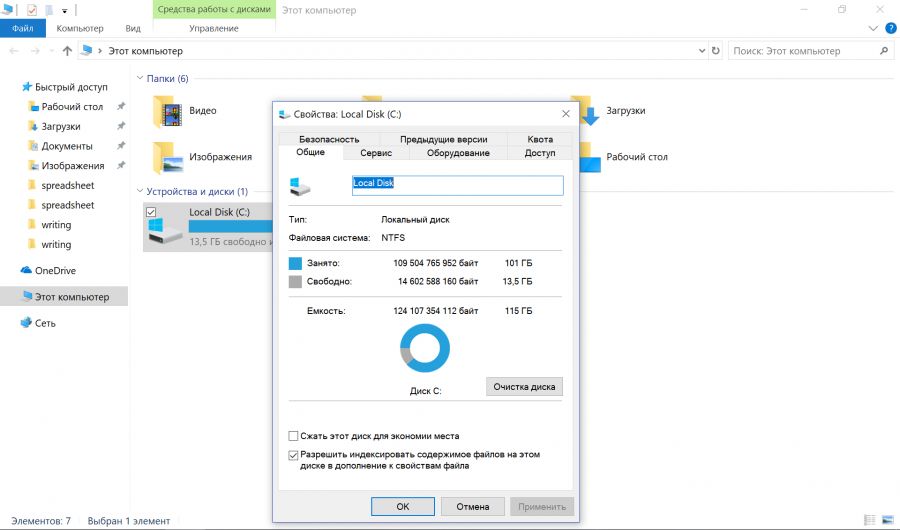Click the disk name Local Disk field
Image resolution: width=900 pixels, height=530 pixels.
457,185
